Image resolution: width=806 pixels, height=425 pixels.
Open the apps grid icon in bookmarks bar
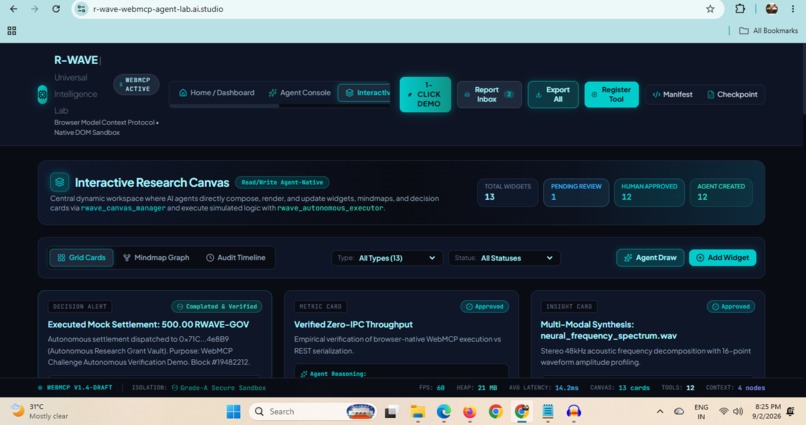[x=12, y=31]
